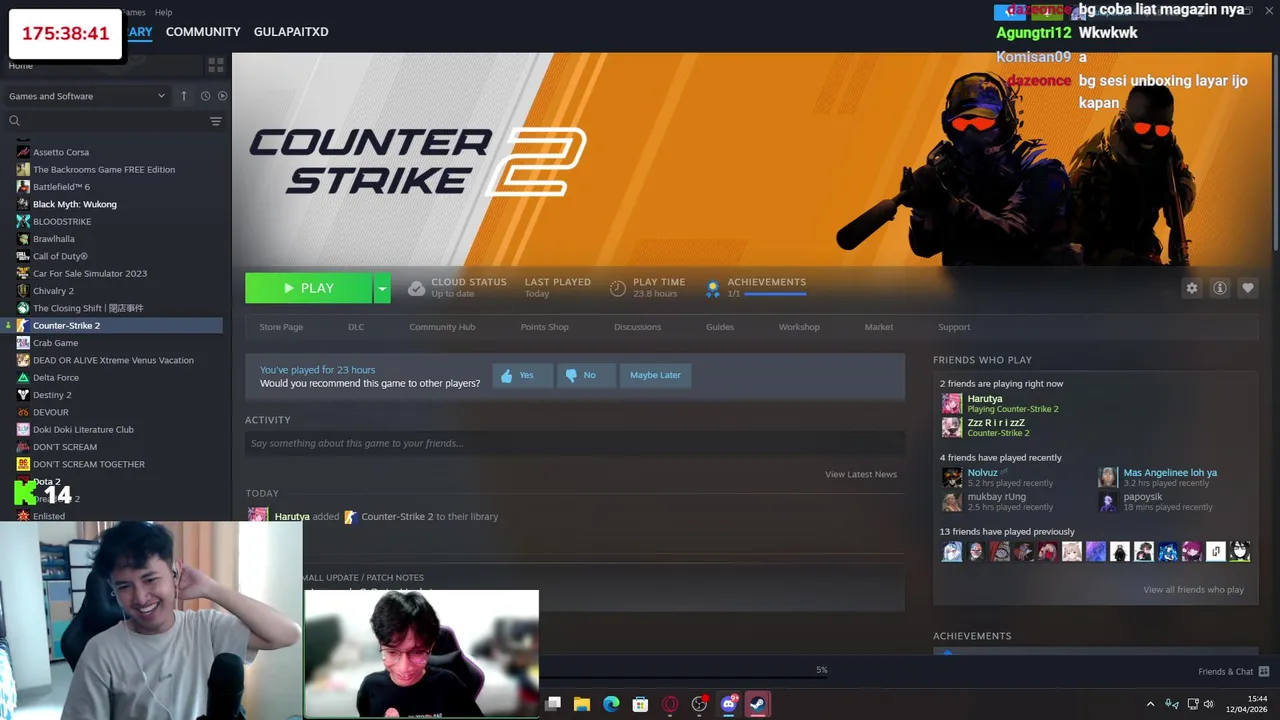The height and width of the screenshot is (720, 1280).
Task: Open Opera GX browser from the taskbar
Action: 670,704
